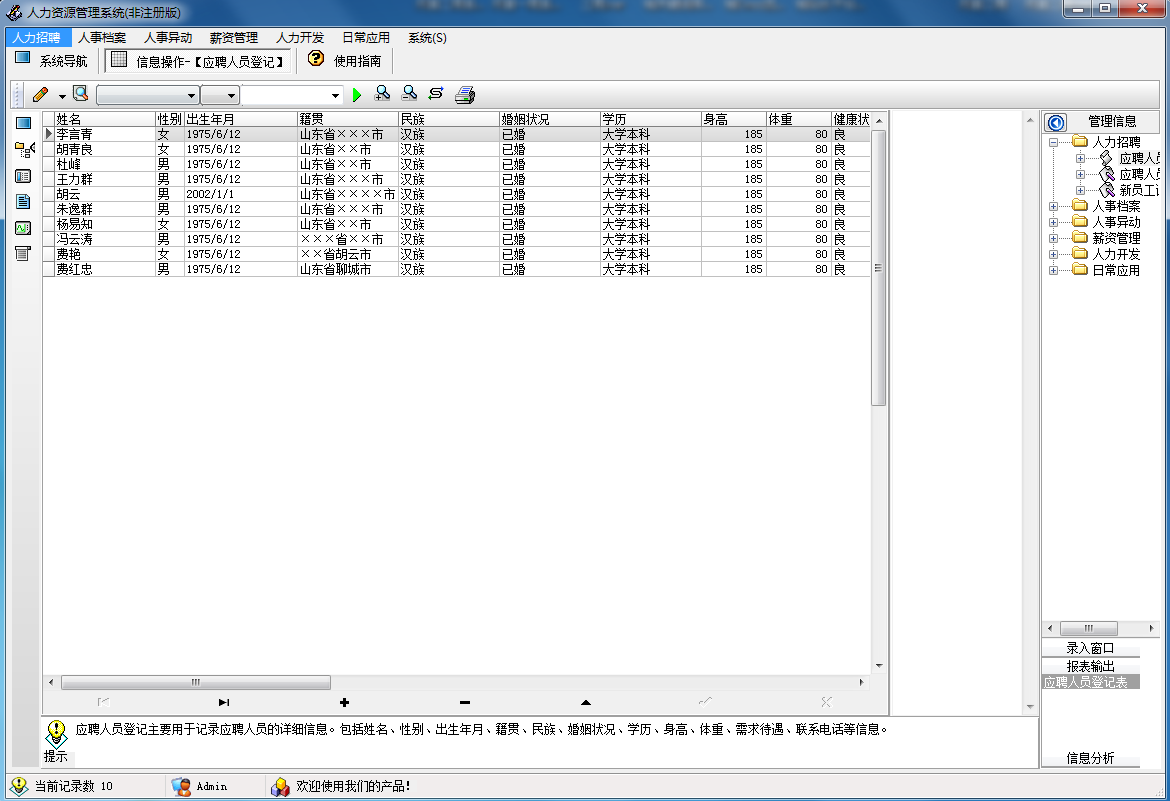Click the minus delete-record navigator button
This screenshot has height=801, width=1170.
pyautogui.click(x=465, y=702)
